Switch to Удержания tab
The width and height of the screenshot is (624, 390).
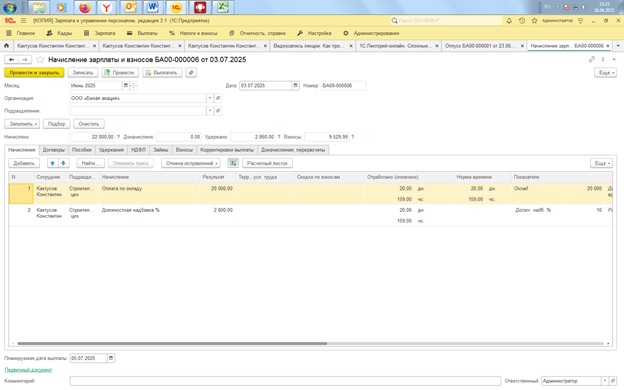click(111, 150)
